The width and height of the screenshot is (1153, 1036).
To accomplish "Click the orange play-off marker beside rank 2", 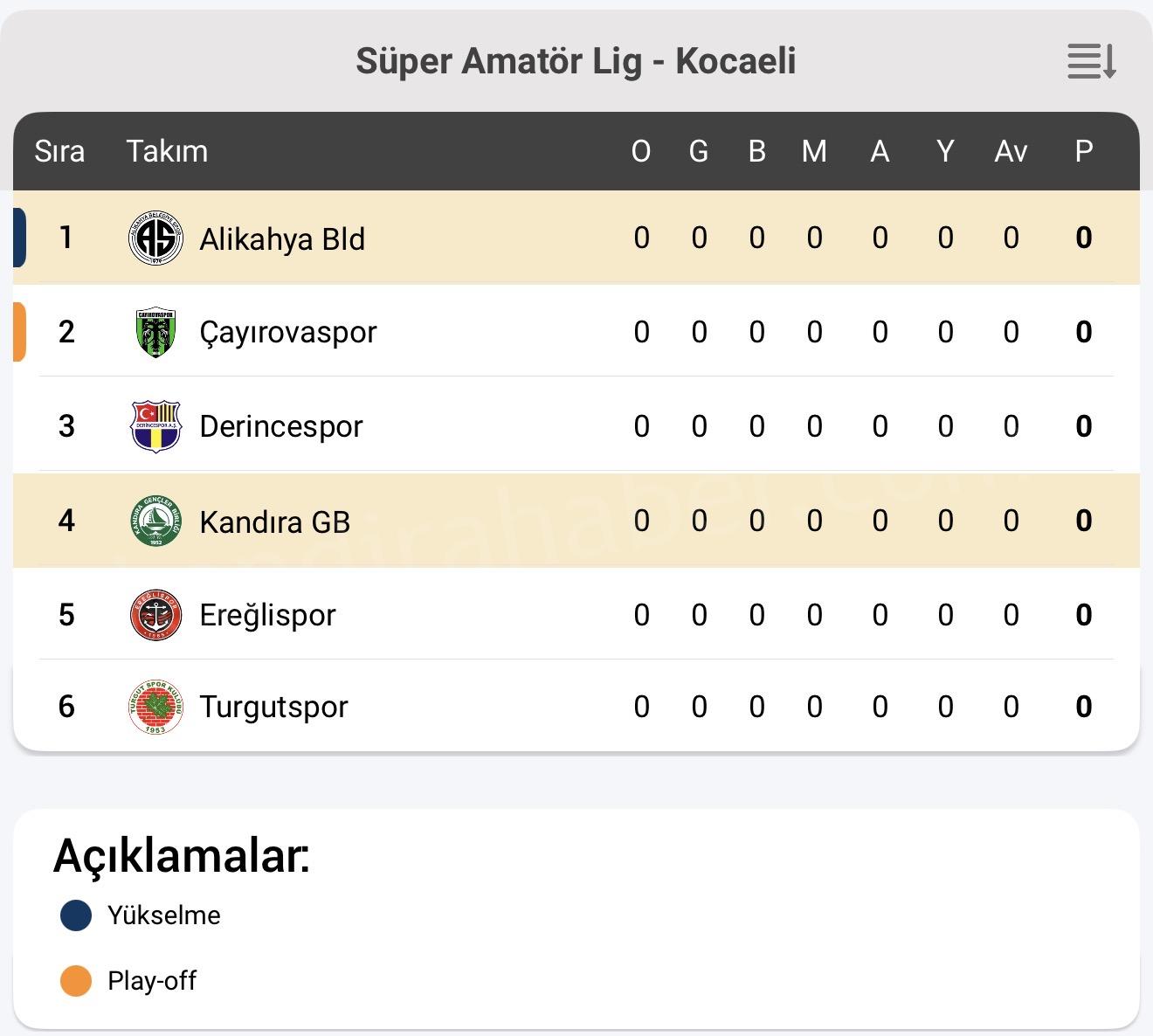I will click(19, 332).
